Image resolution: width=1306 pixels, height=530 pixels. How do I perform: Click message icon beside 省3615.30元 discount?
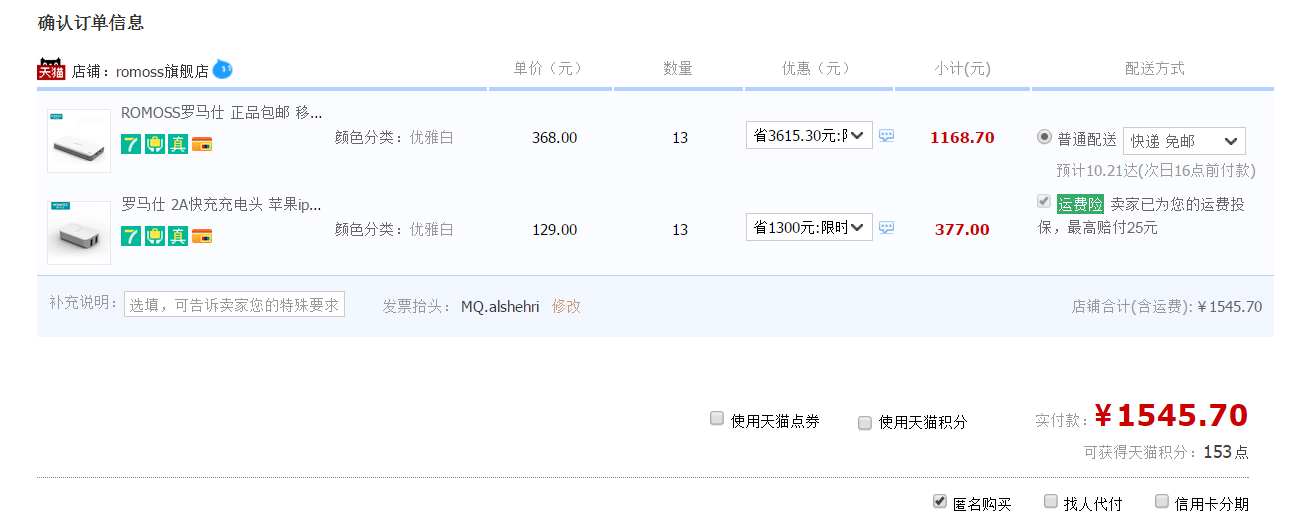pyautogui.click(x=886, y=136)
